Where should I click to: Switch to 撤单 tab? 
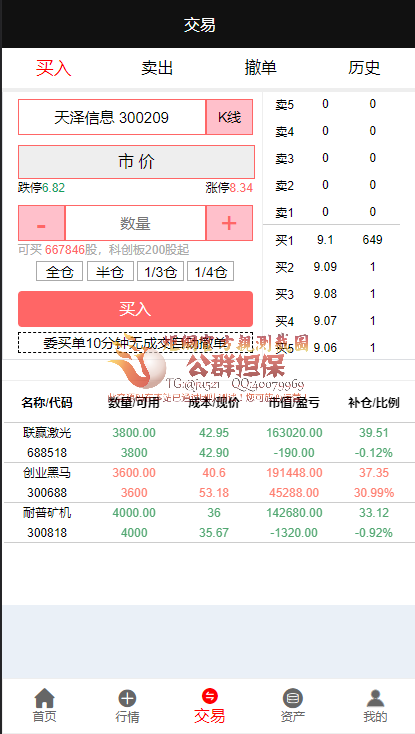[261, 68]
